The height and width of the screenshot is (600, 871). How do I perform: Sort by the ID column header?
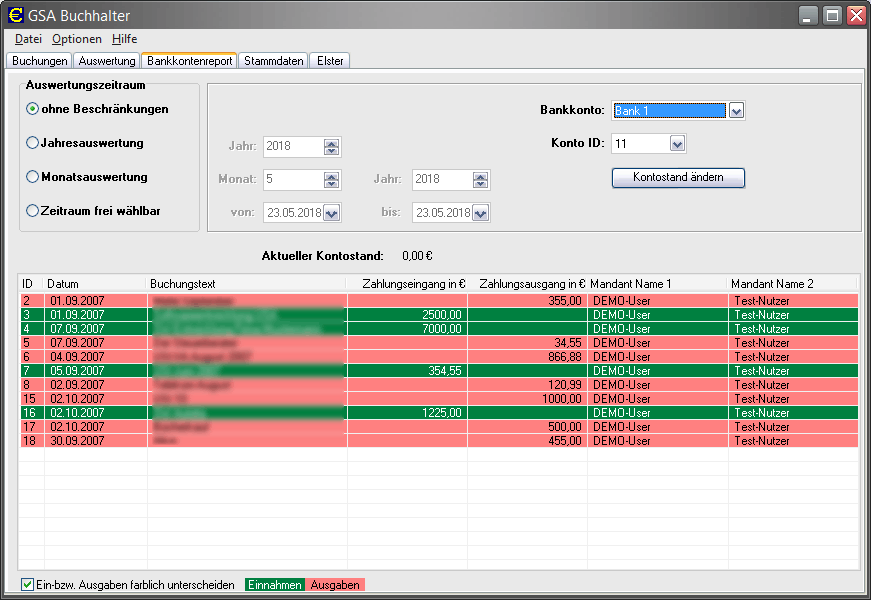[x=31, y=284]
